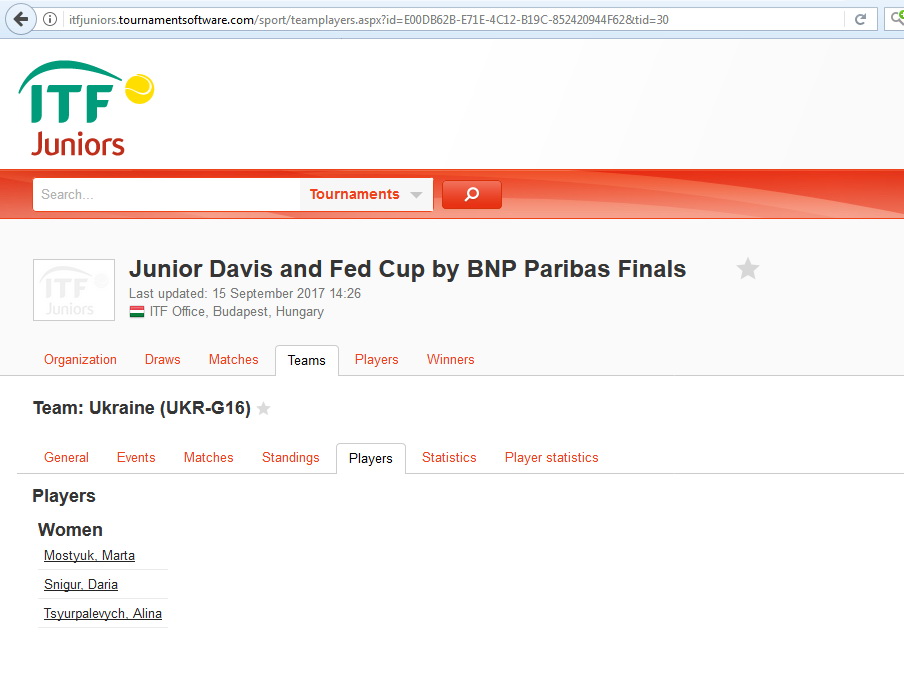Open the Draws tab
Viewport: 904px width, 683px height.
tap(163, 360)
